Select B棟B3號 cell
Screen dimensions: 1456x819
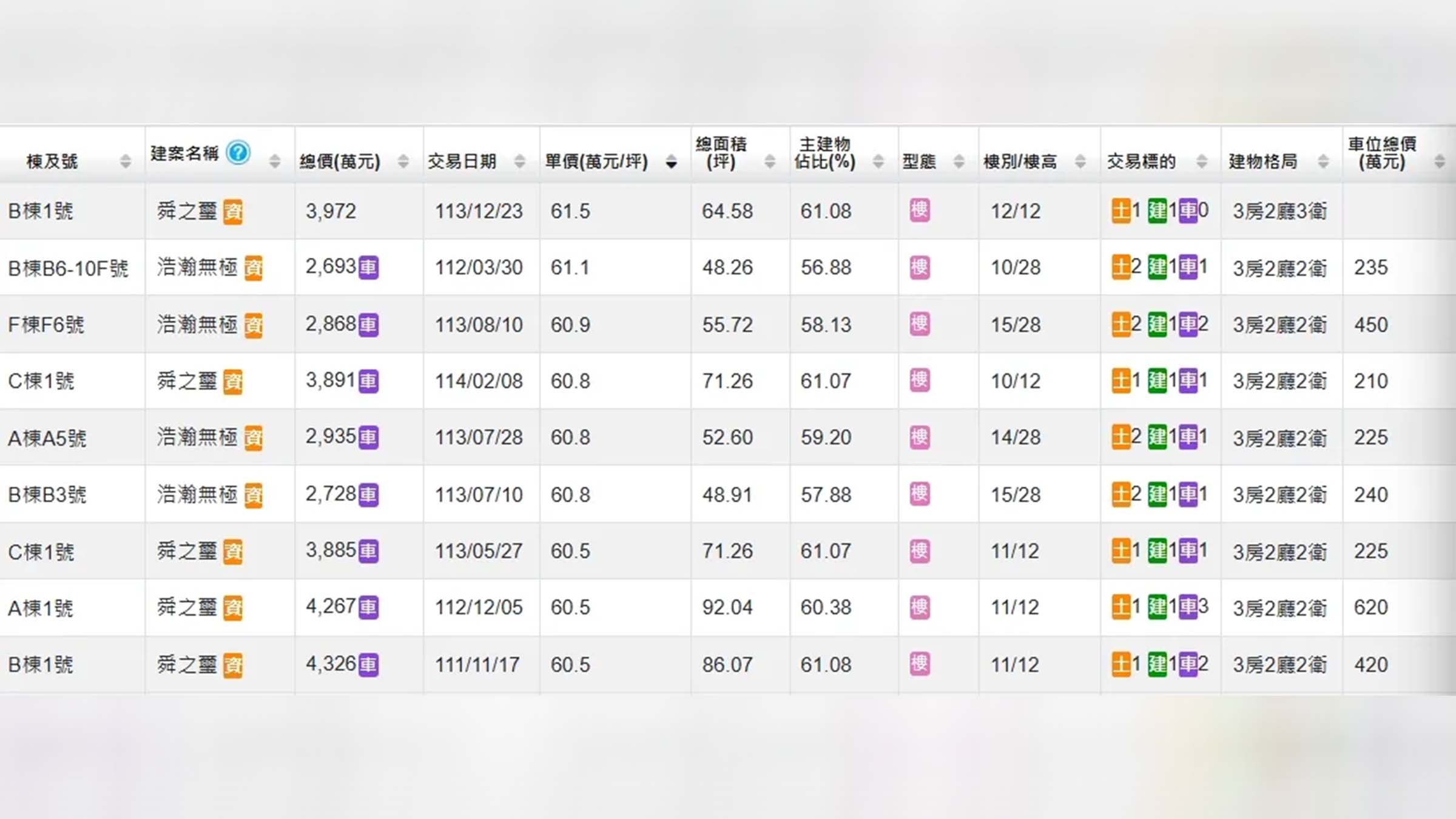[47, 494]
